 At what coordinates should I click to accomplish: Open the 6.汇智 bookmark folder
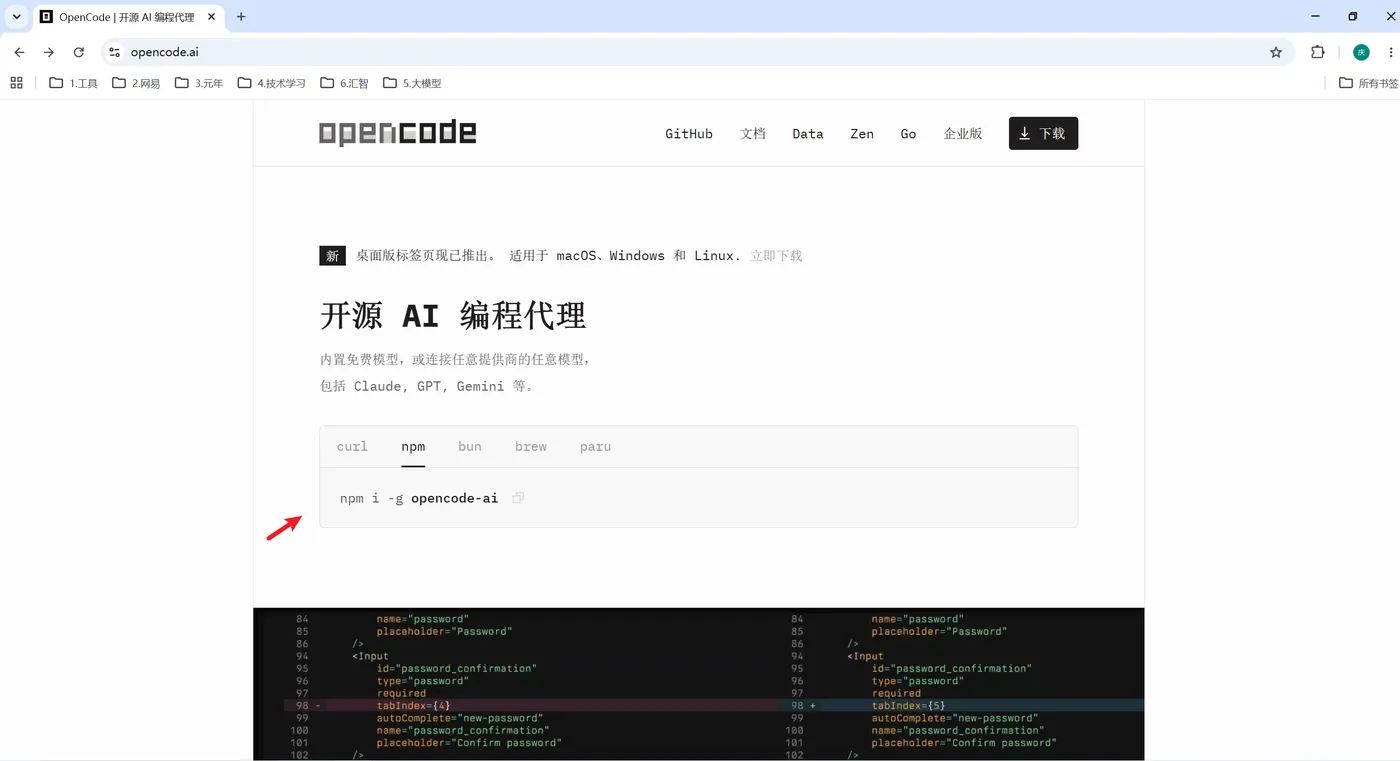coord(345,83)
